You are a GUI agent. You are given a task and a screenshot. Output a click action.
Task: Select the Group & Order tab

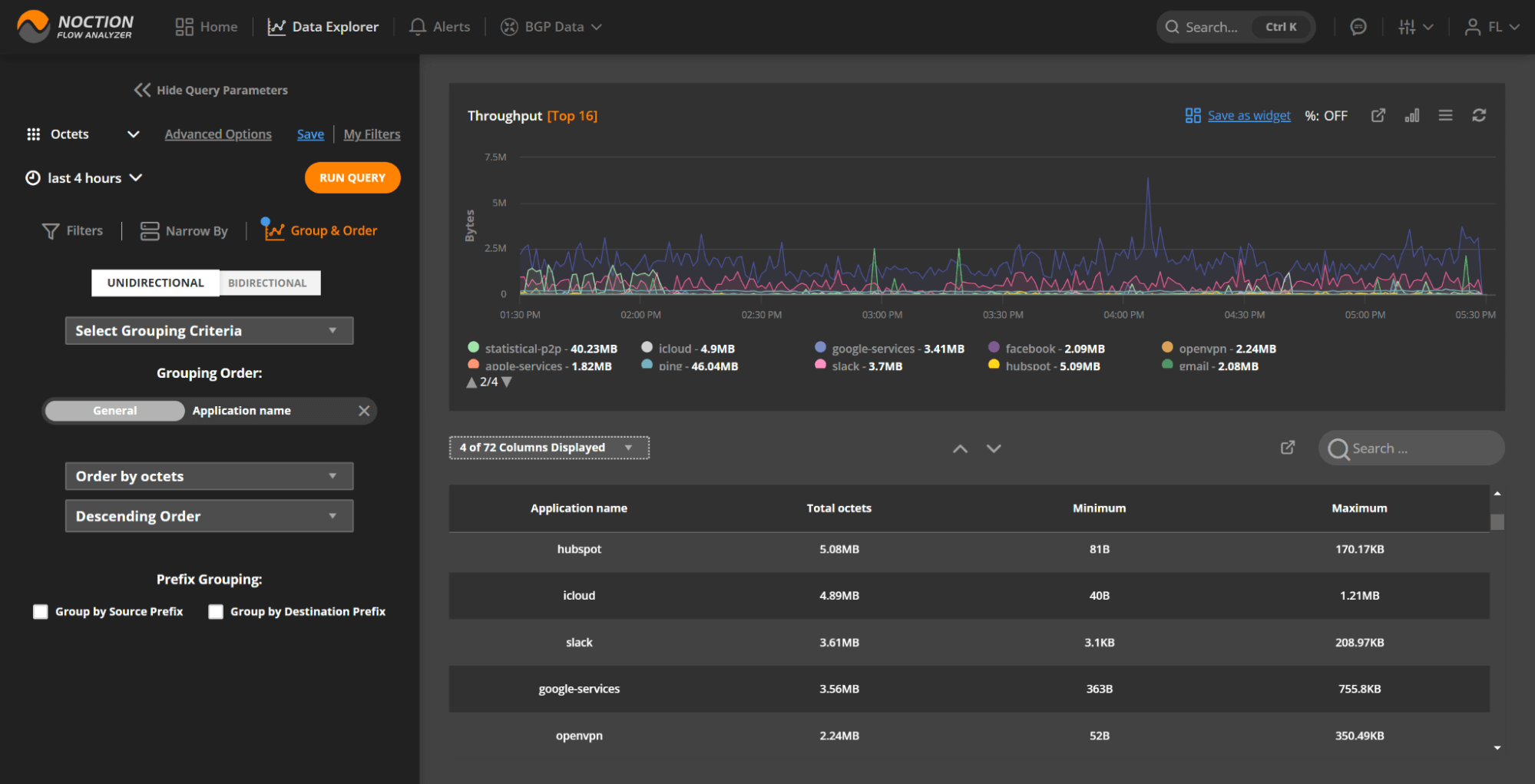point(320,230)
